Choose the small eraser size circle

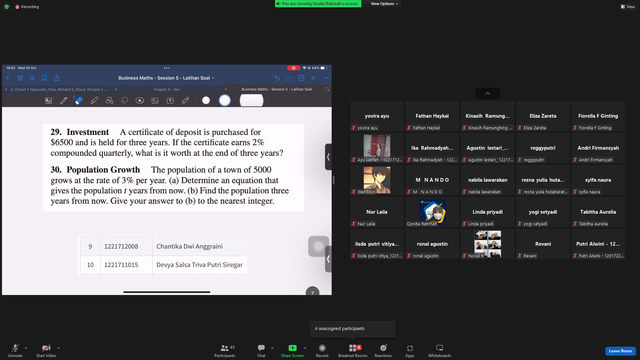coord(206,100)
